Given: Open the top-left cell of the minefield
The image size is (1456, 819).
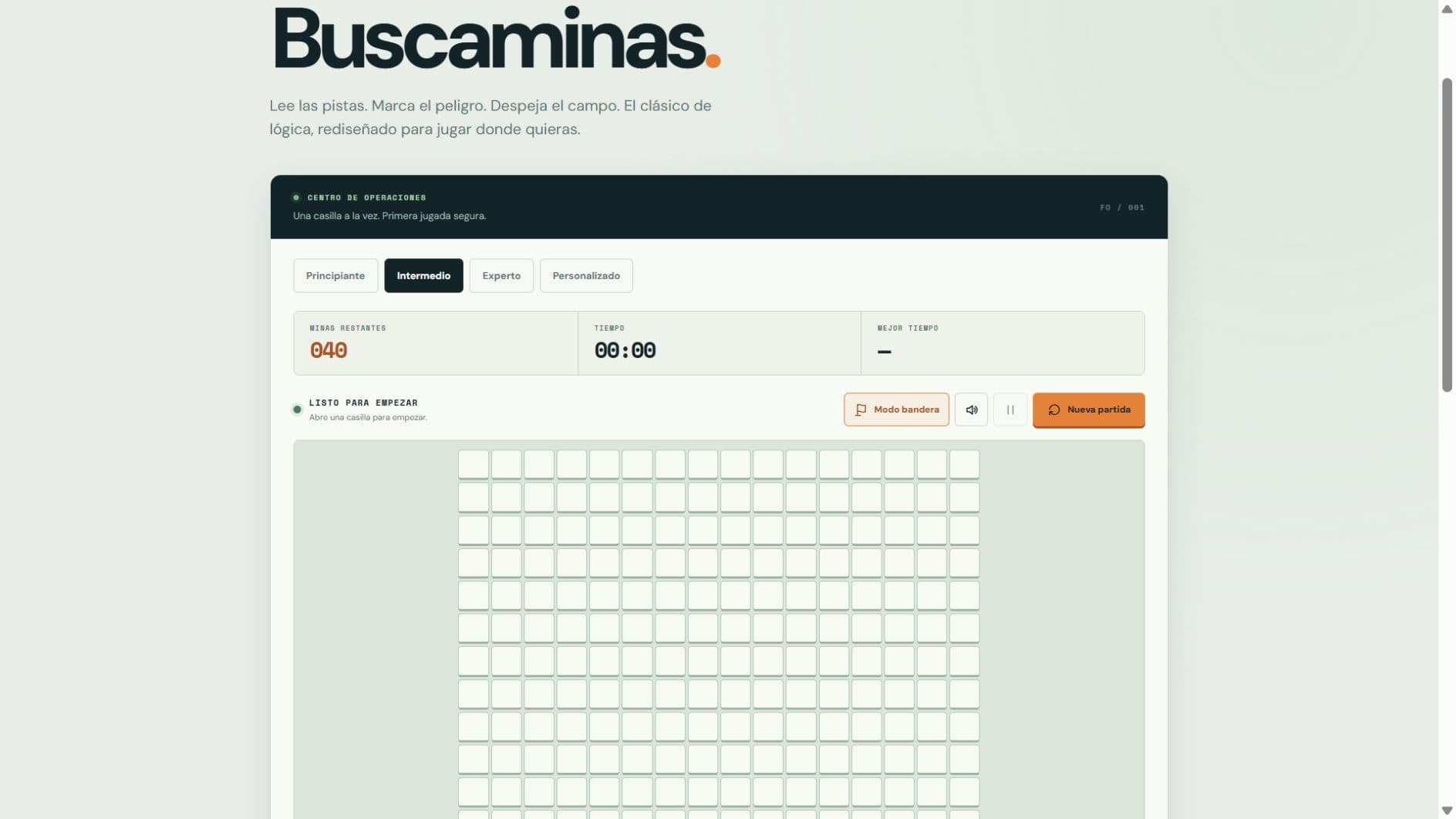Looking at the screenshot, I should coord(474,464).
